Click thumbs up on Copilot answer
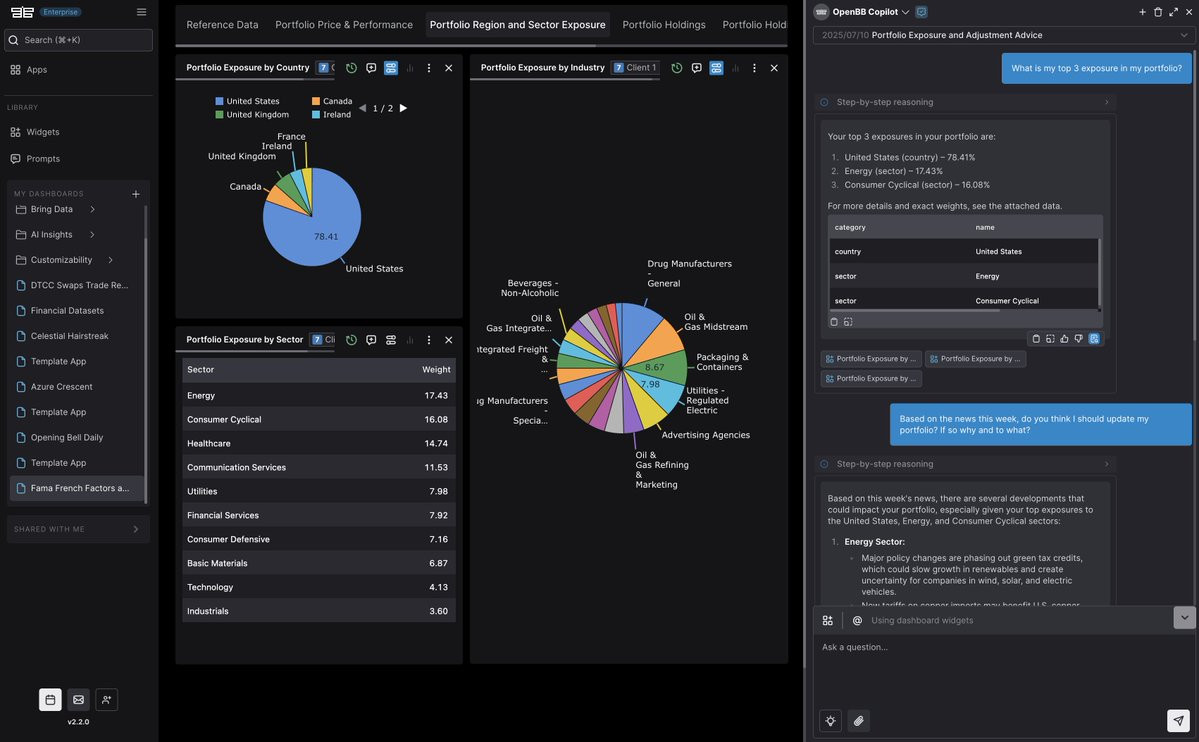Image resolution: width=1199 pixels, height=742 pixels. [1064, 338]
